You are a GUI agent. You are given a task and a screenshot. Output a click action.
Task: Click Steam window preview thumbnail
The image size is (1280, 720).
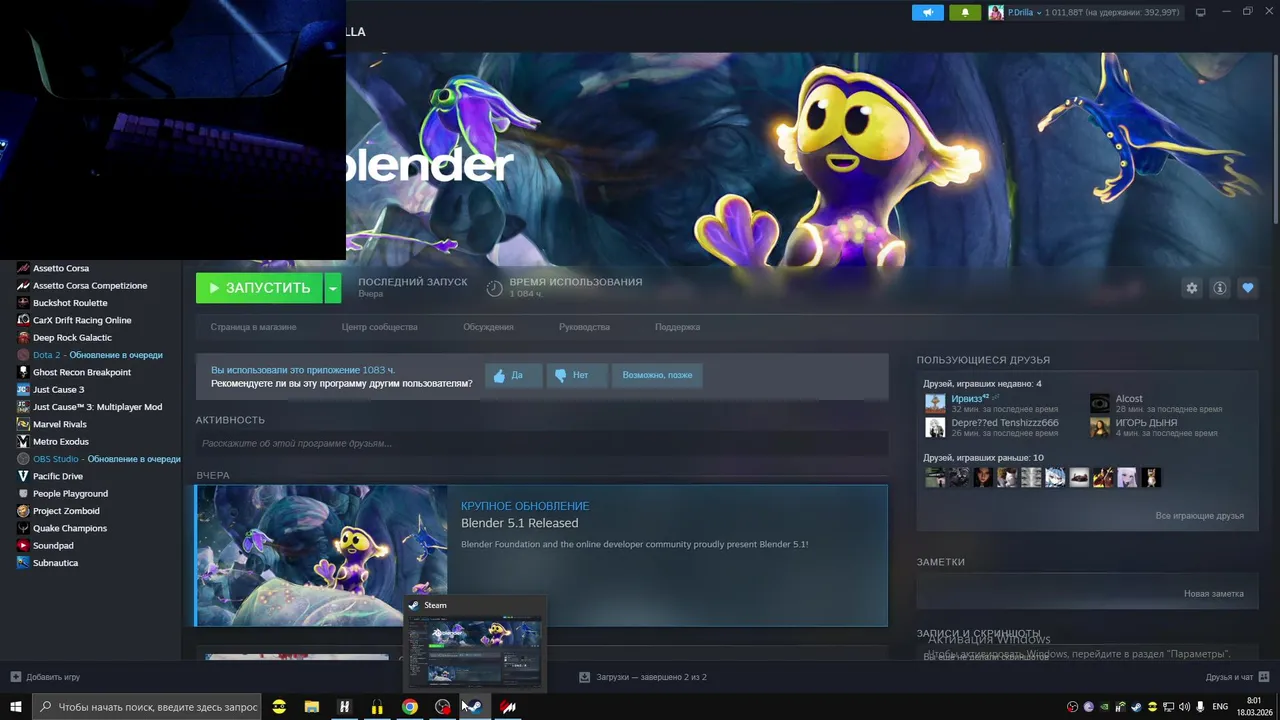(475, 651)
